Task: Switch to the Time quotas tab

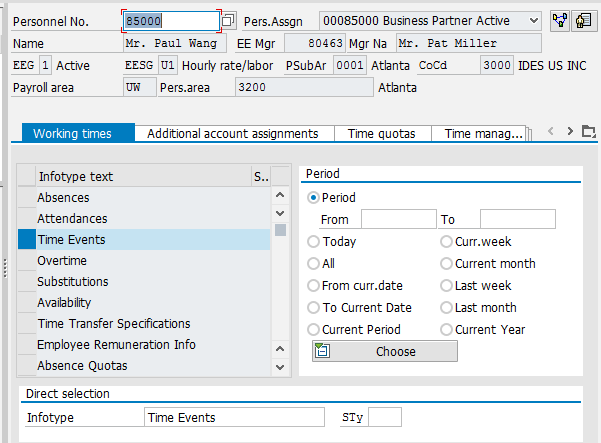Action: click(383, 133)
